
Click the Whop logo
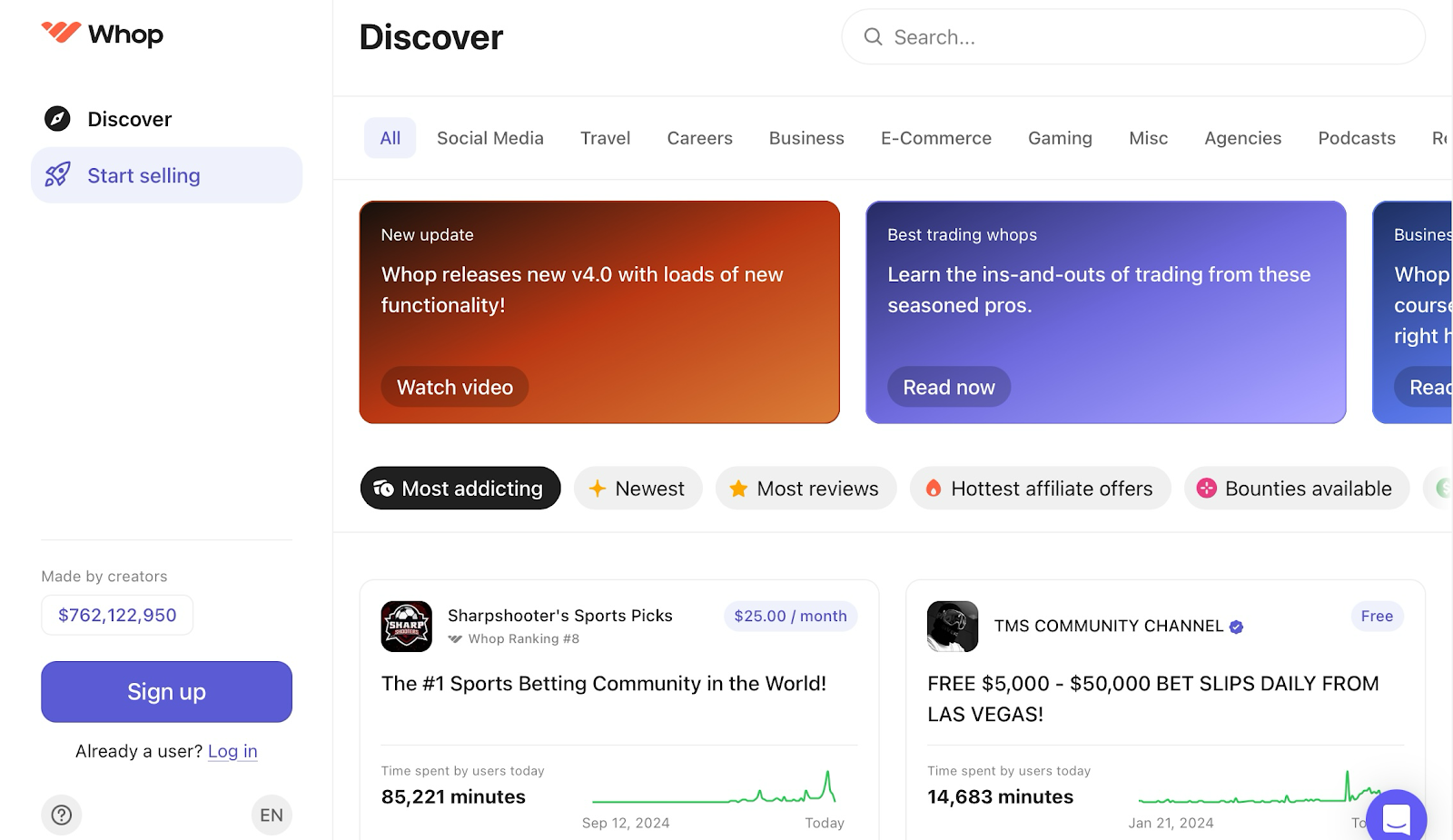(102, 35)
